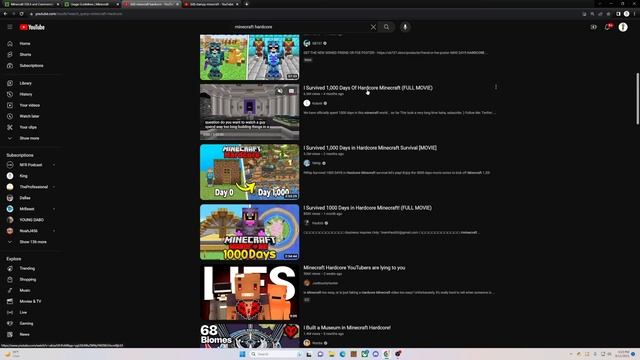Screen dimensions: 640x360
Task: Switch to the second browser tab
Action: pos(92,4)
